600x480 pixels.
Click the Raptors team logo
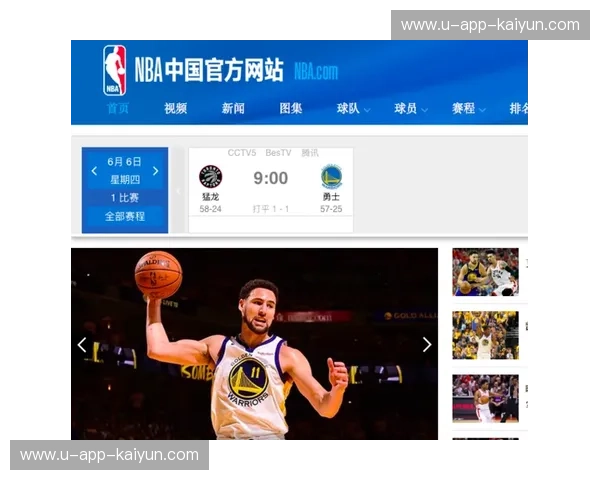pos(210,176)
